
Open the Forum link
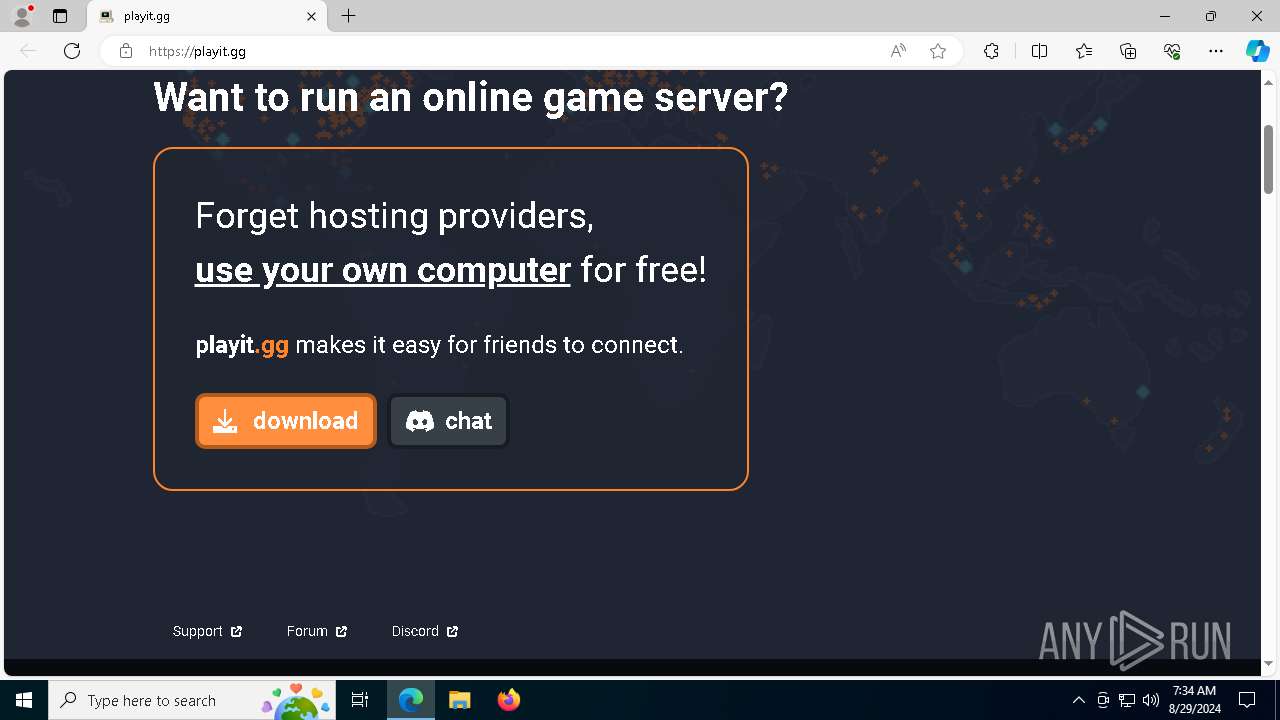(316, 631)
